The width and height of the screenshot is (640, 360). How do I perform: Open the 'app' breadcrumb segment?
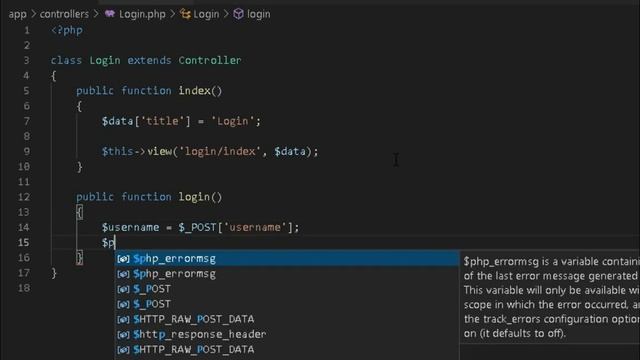coord(17,14)
